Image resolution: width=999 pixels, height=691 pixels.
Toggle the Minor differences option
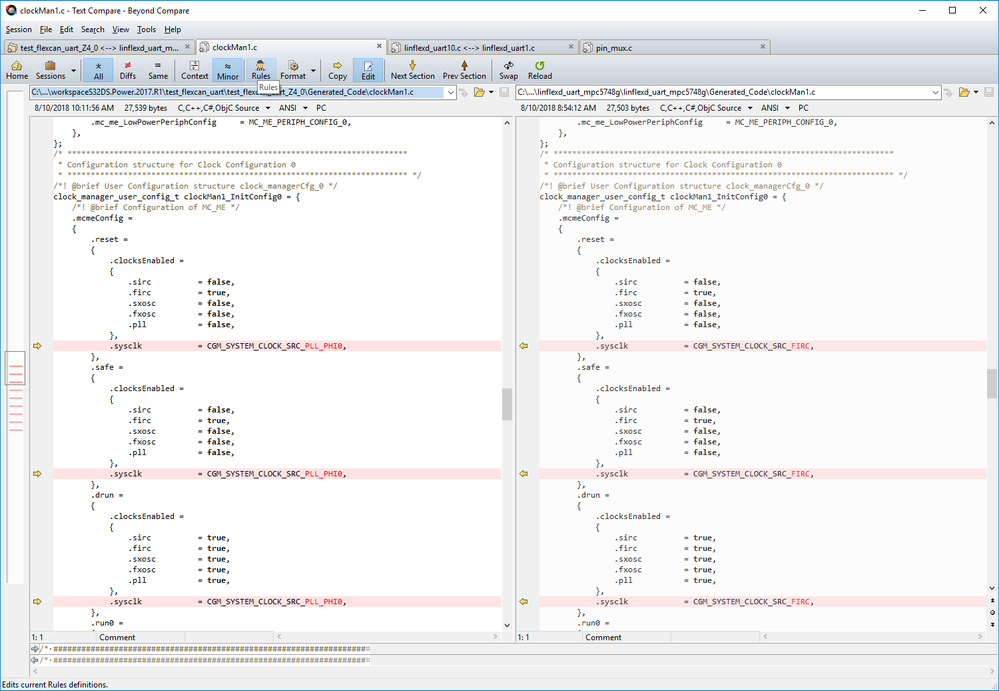[x=227, y=70]
